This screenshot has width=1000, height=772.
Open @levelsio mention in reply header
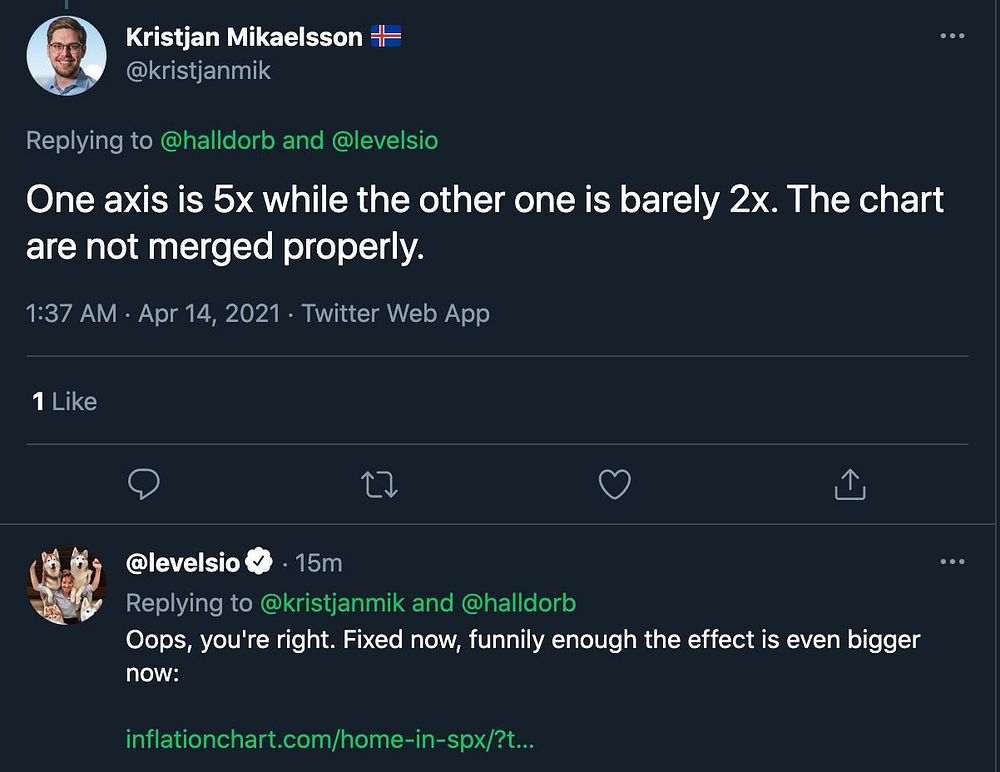tap(384, 141)
